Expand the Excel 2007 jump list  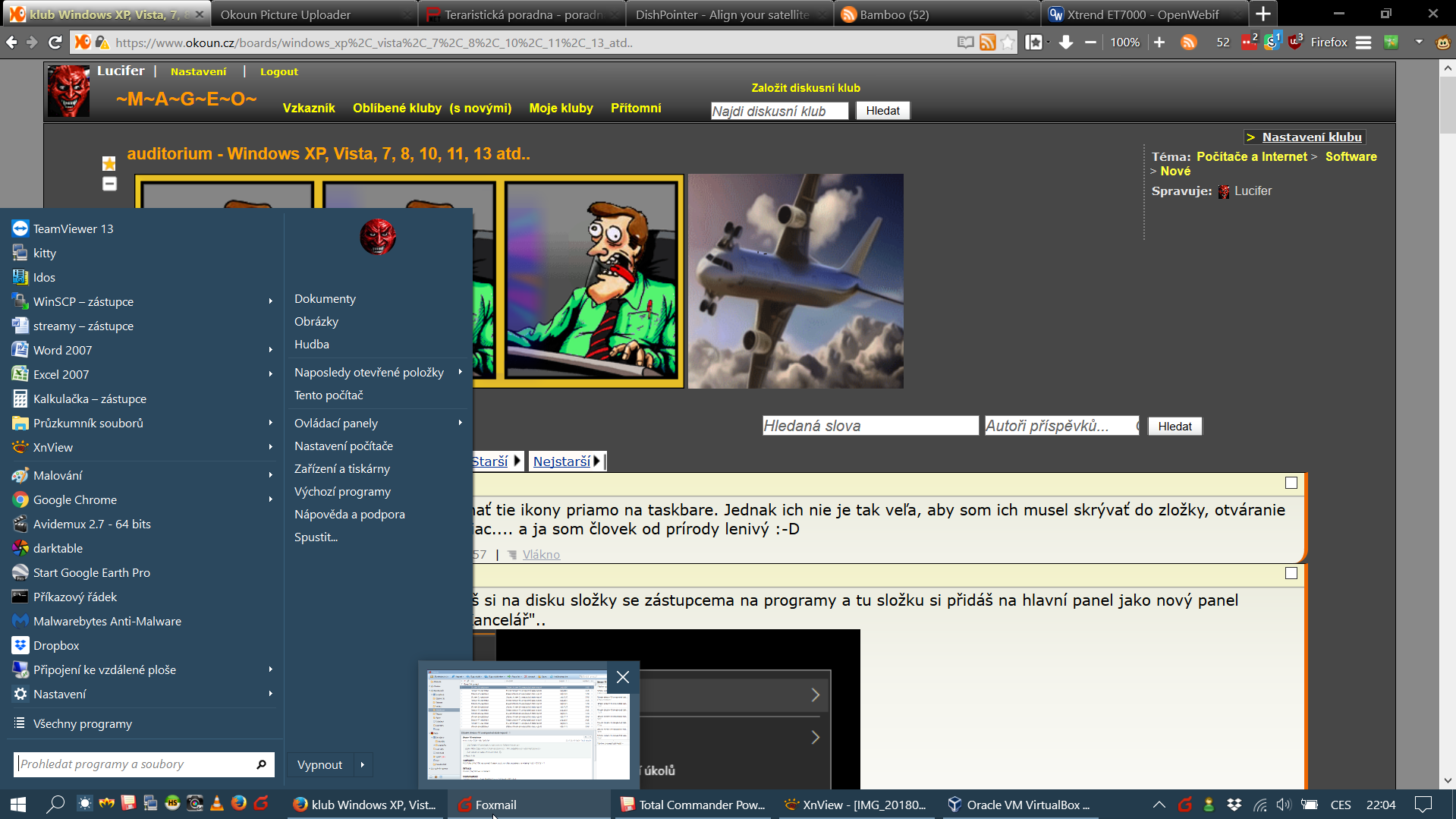271,374
